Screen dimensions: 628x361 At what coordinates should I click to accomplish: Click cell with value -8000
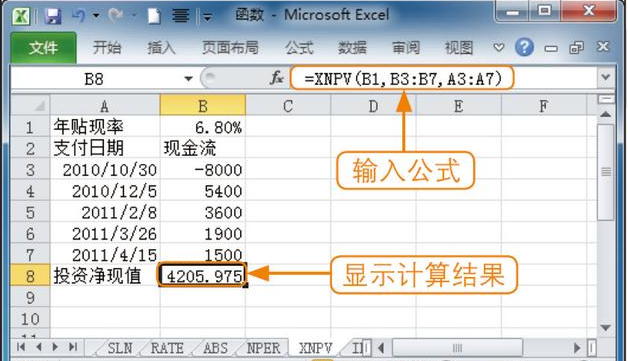pos(203,170)
